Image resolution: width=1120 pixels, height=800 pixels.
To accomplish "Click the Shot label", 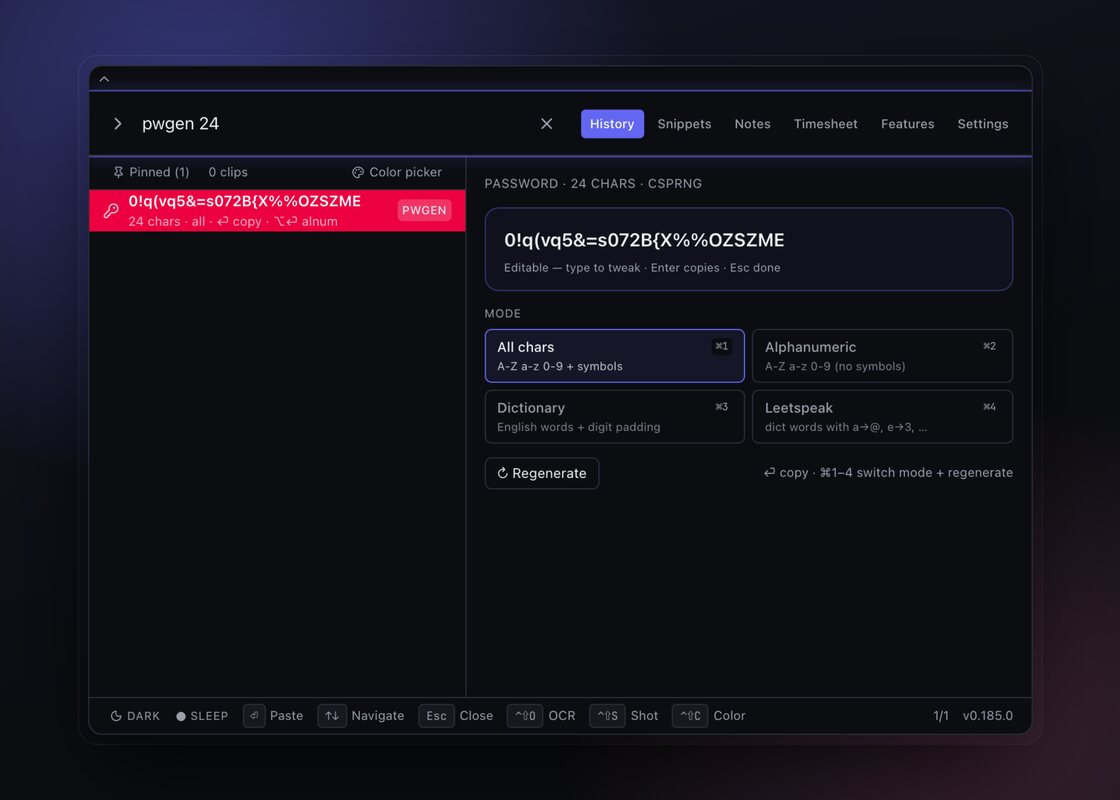I will (x=644, y=716).
